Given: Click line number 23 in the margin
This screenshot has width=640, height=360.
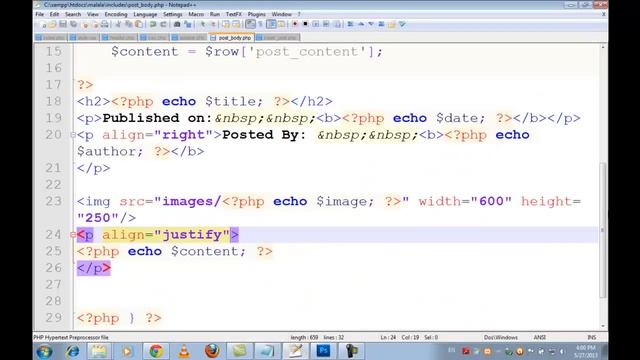Looking at the screenshot, I should 53,201.
